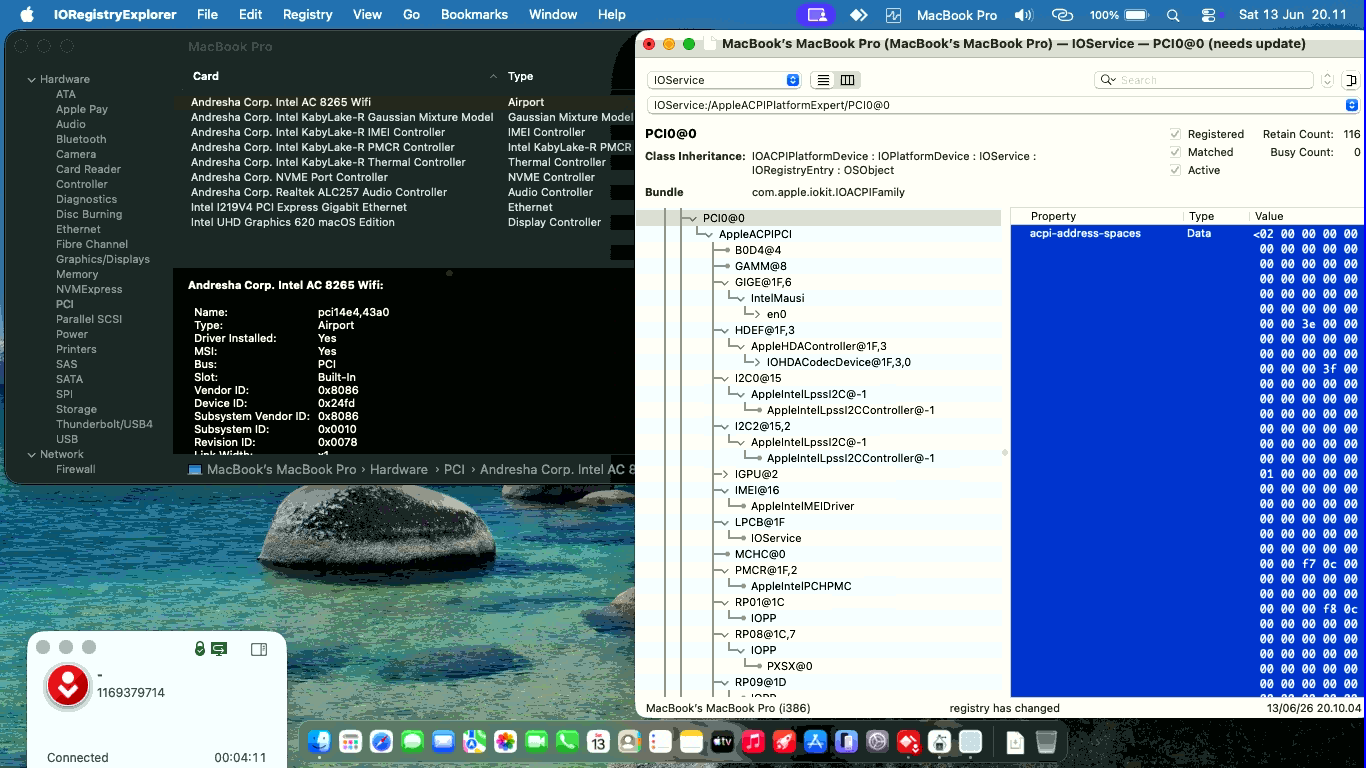This screenshot has height=768, width=1366.
Task: Toggle the Registered checkbox
Action: point(1175,134)
